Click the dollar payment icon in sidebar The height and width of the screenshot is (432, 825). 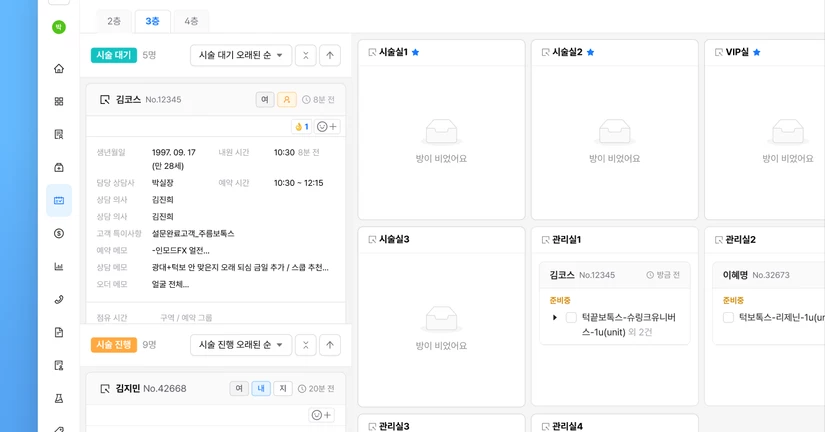pos(59,234)
